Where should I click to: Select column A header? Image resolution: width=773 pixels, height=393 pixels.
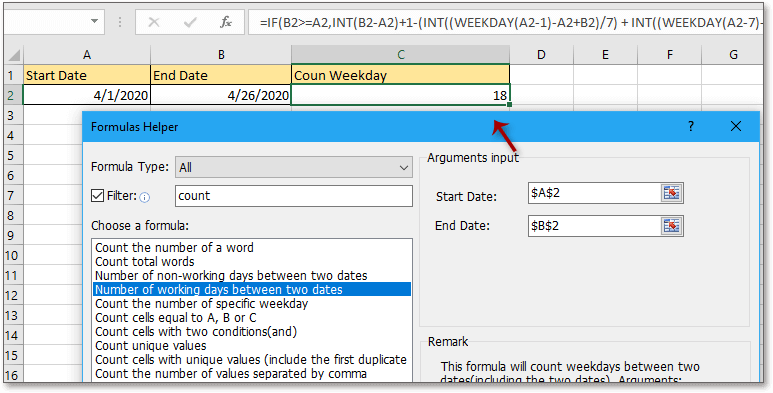point(87,55)
